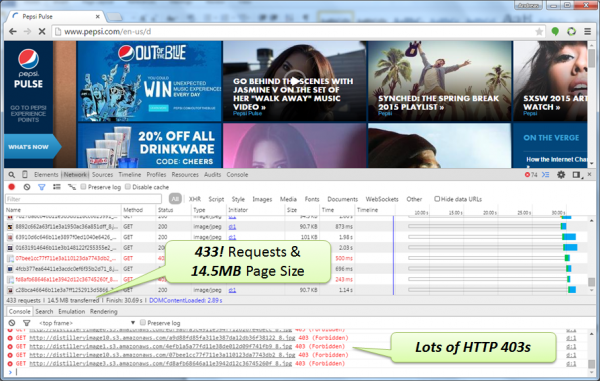Click the console filter funnel icon
The image size is (600, 381).
[x=26, y=323]
